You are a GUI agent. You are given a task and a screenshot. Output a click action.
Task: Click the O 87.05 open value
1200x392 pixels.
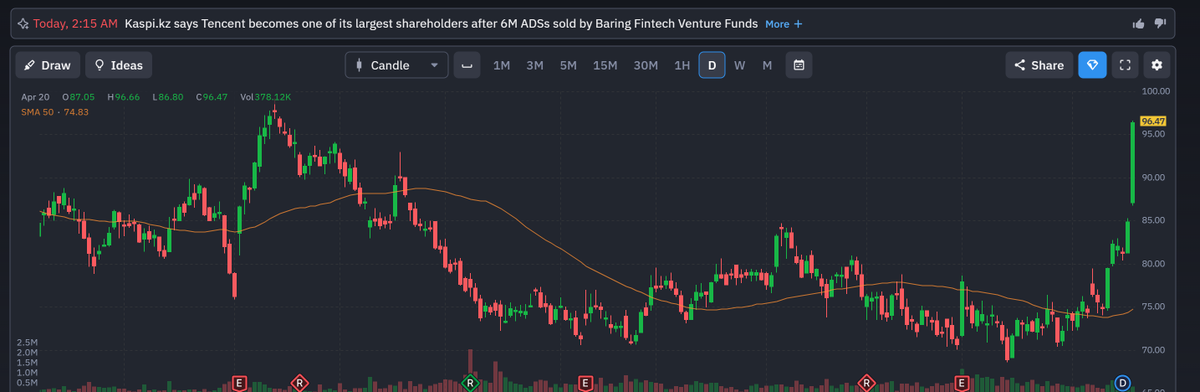pyautogui.click(x=78, y=97)
